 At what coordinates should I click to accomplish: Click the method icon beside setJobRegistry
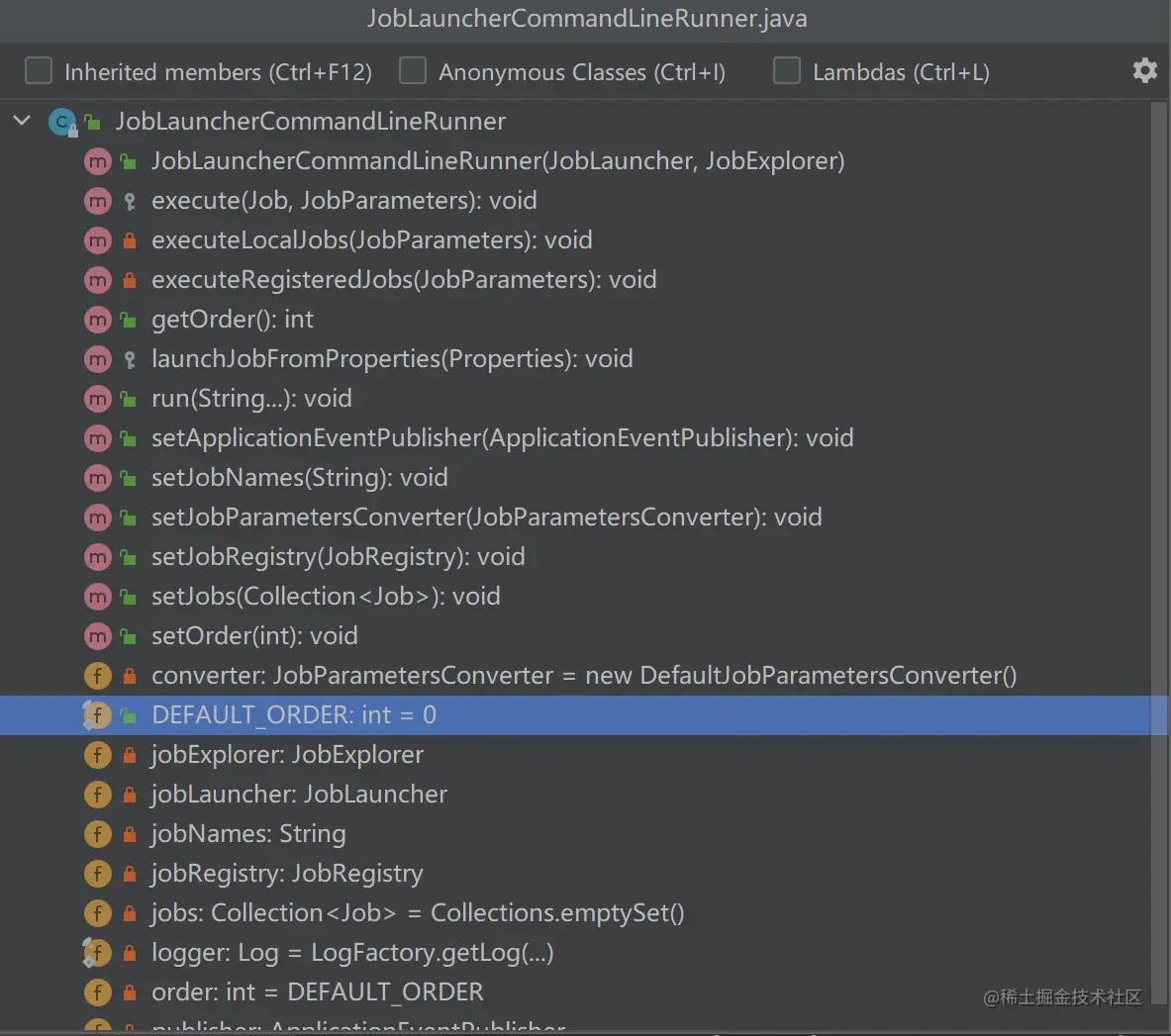point(97,557)
